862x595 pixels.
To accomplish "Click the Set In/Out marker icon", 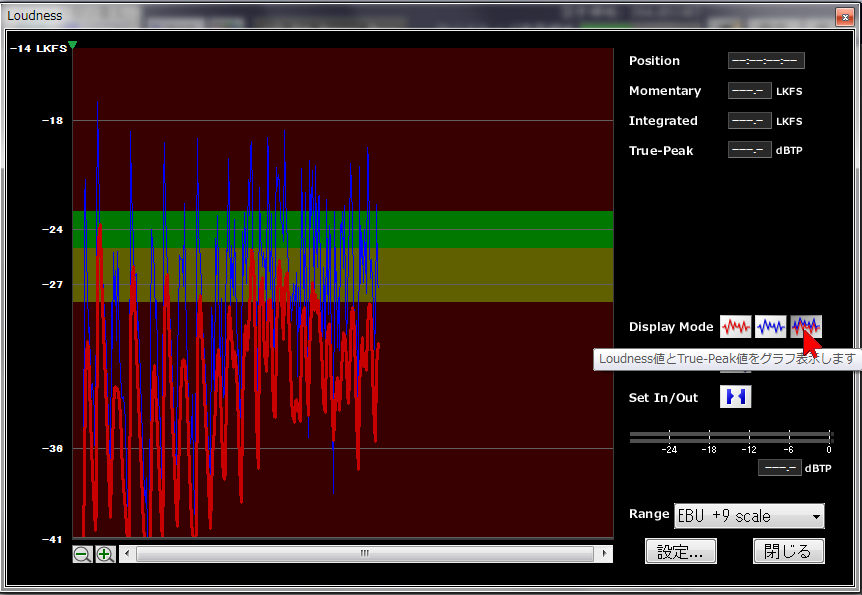I will [736, 397].
